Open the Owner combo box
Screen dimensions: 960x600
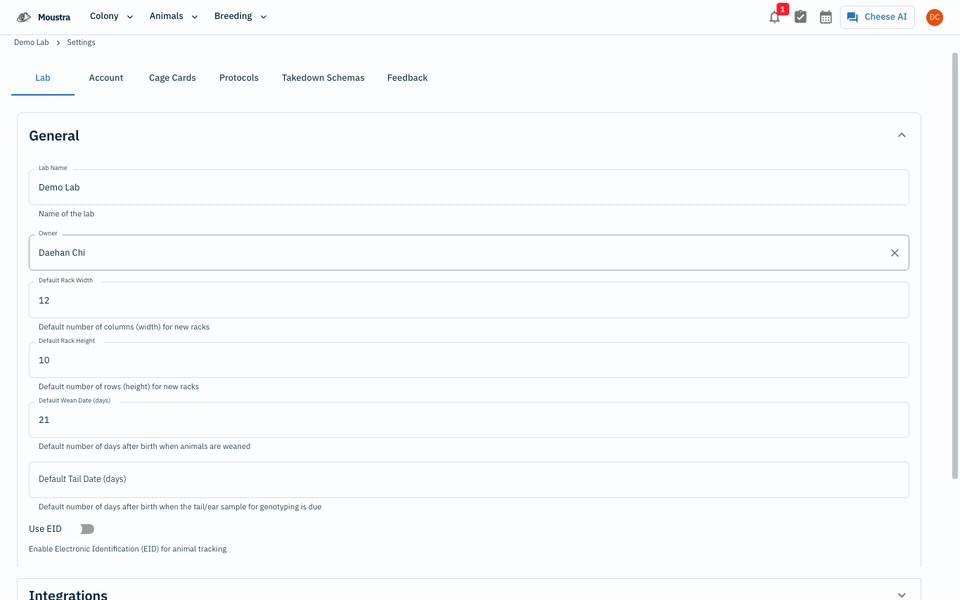coord(469,253)
